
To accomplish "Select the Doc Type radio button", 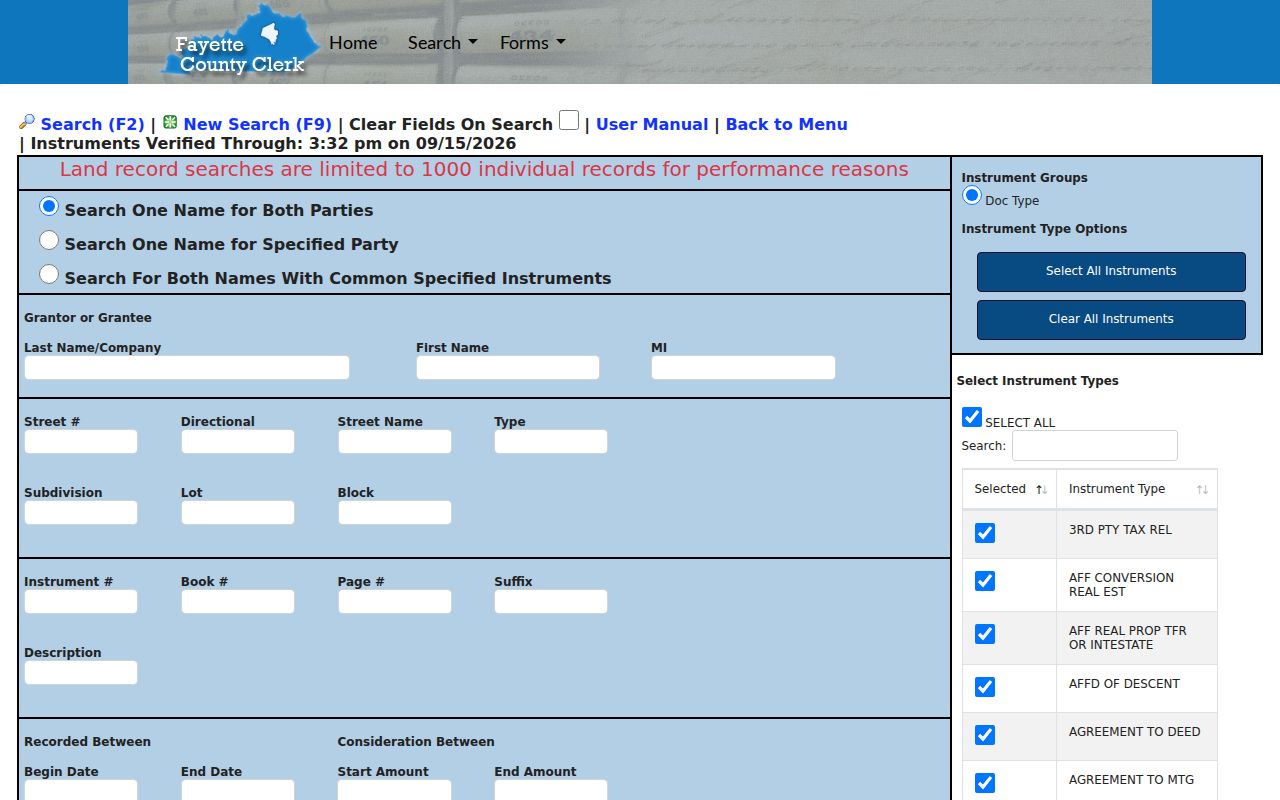I will pos(971,196).
